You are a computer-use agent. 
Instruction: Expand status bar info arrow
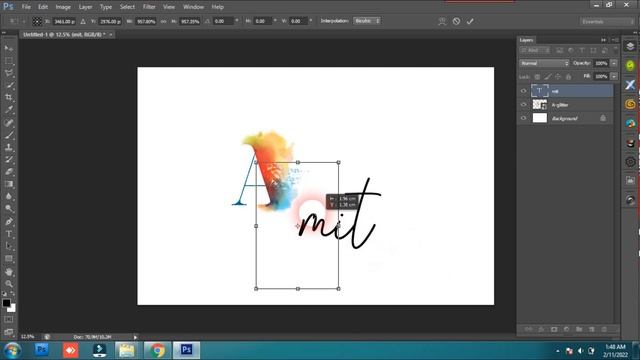(136, 337)
